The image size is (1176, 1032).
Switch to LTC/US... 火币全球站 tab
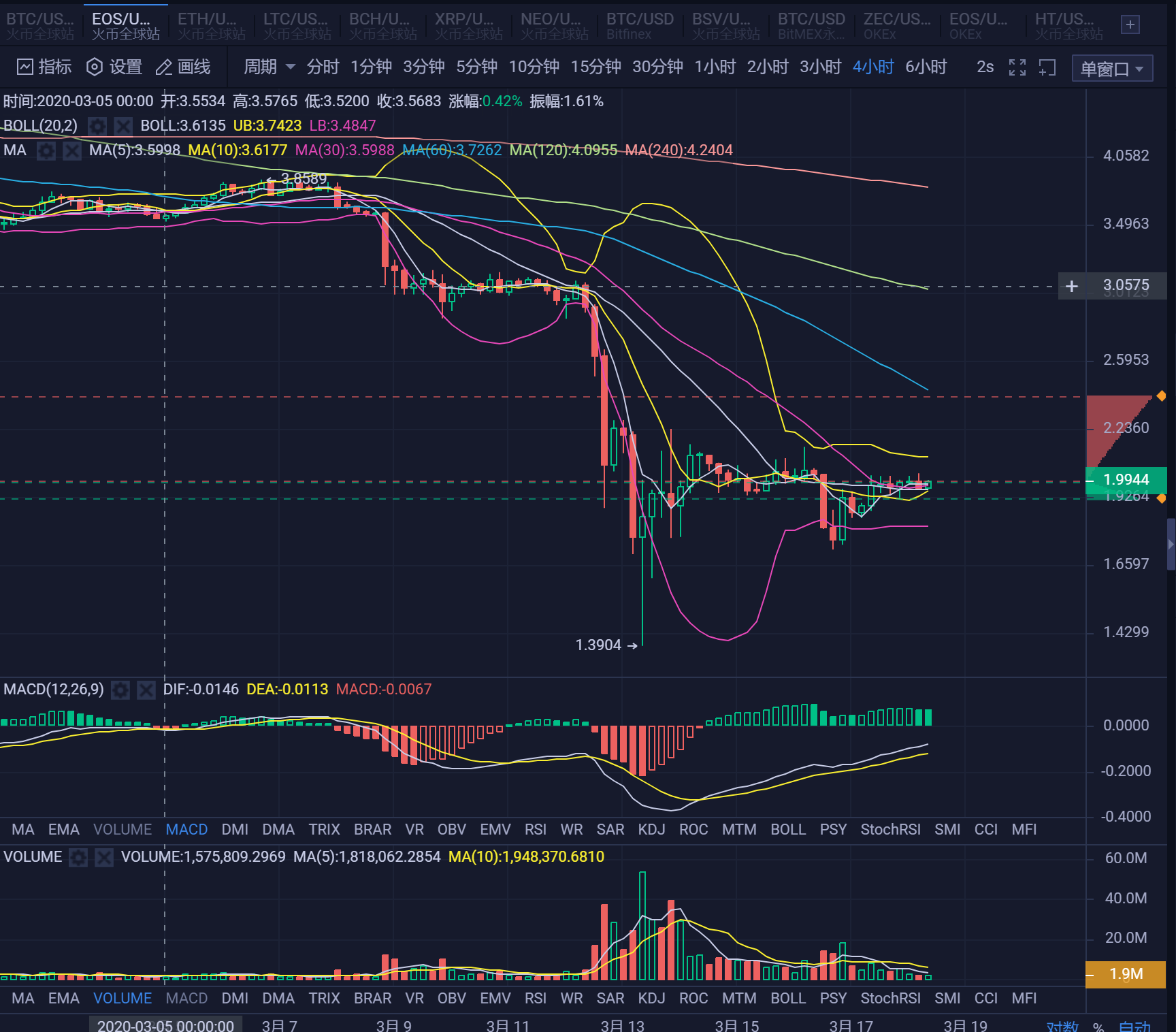pyautogui.click(x=297, y=25)
